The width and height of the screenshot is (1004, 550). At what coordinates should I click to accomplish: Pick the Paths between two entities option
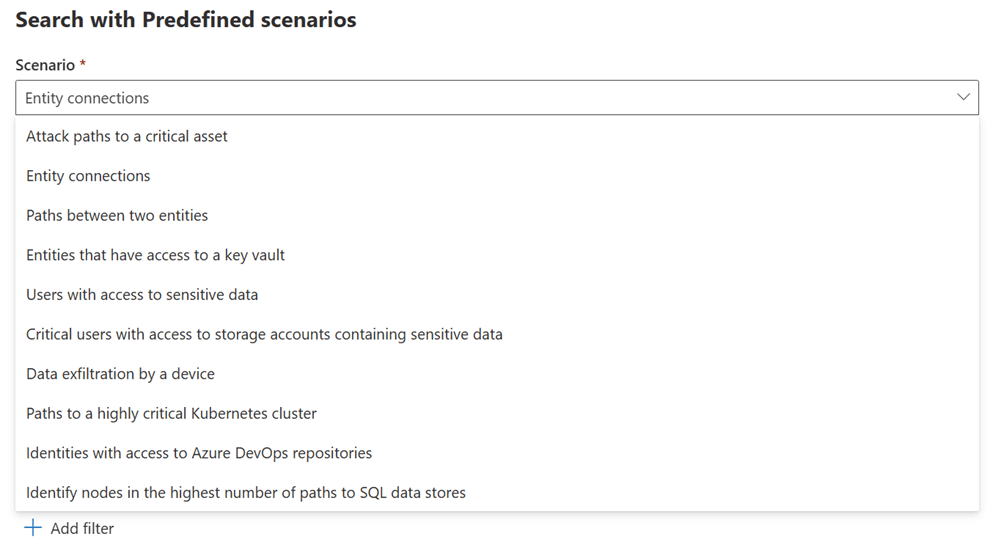pyautogui.click(x=117, y=215)
